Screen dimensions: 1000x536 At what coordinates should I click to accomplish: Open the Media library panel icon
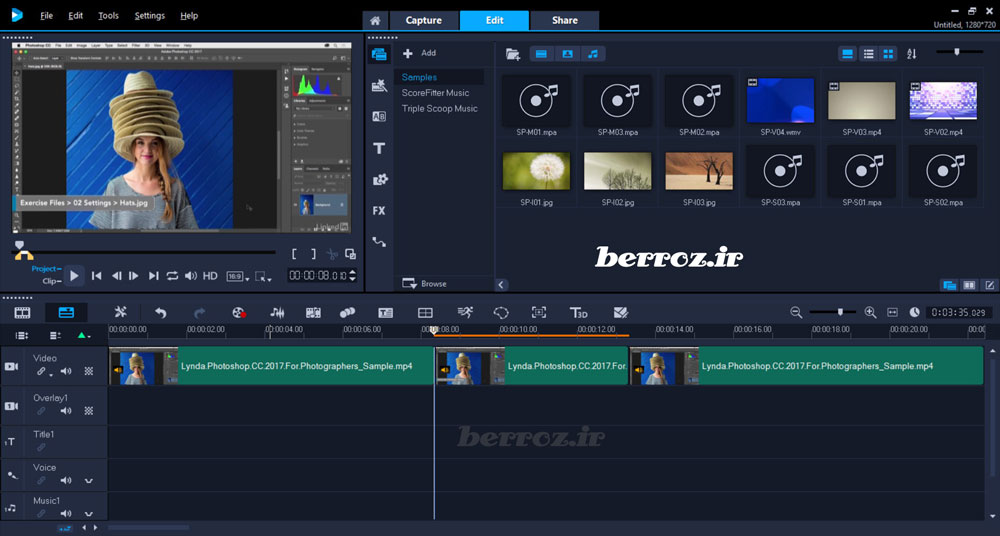tap(379, 54)
